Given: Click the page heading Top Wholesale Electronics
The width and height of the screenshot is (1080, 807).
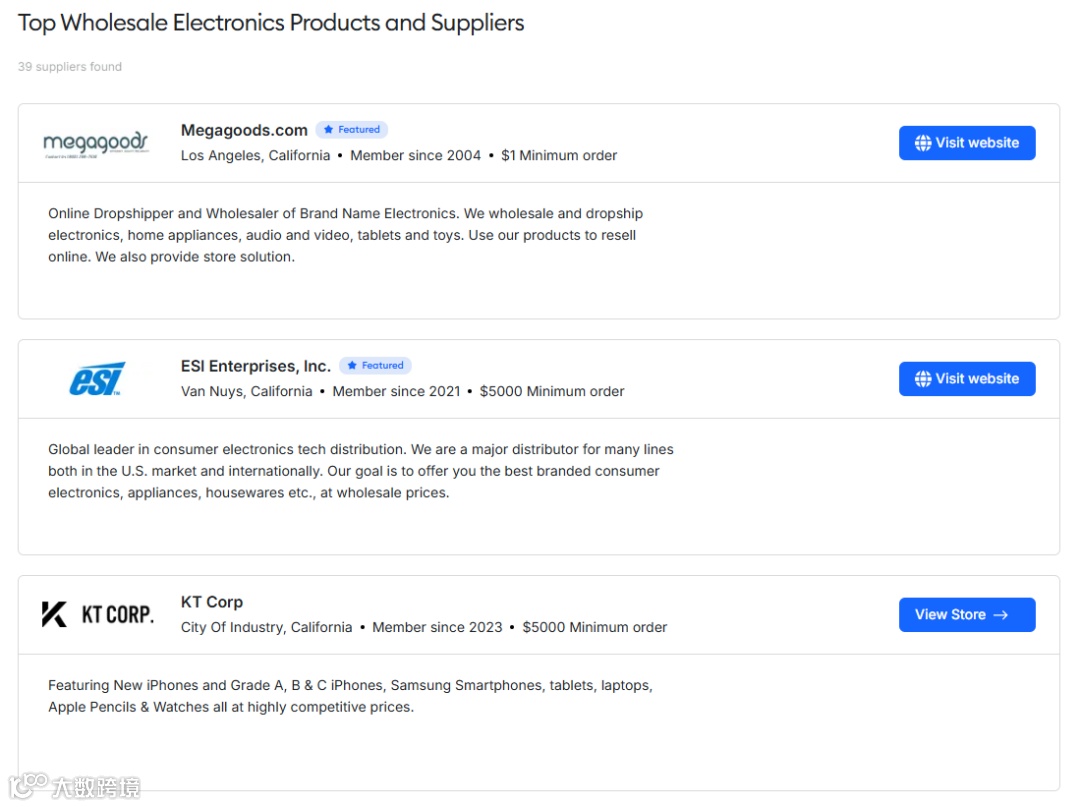Looking at the screenshot, I should [271, 23].
